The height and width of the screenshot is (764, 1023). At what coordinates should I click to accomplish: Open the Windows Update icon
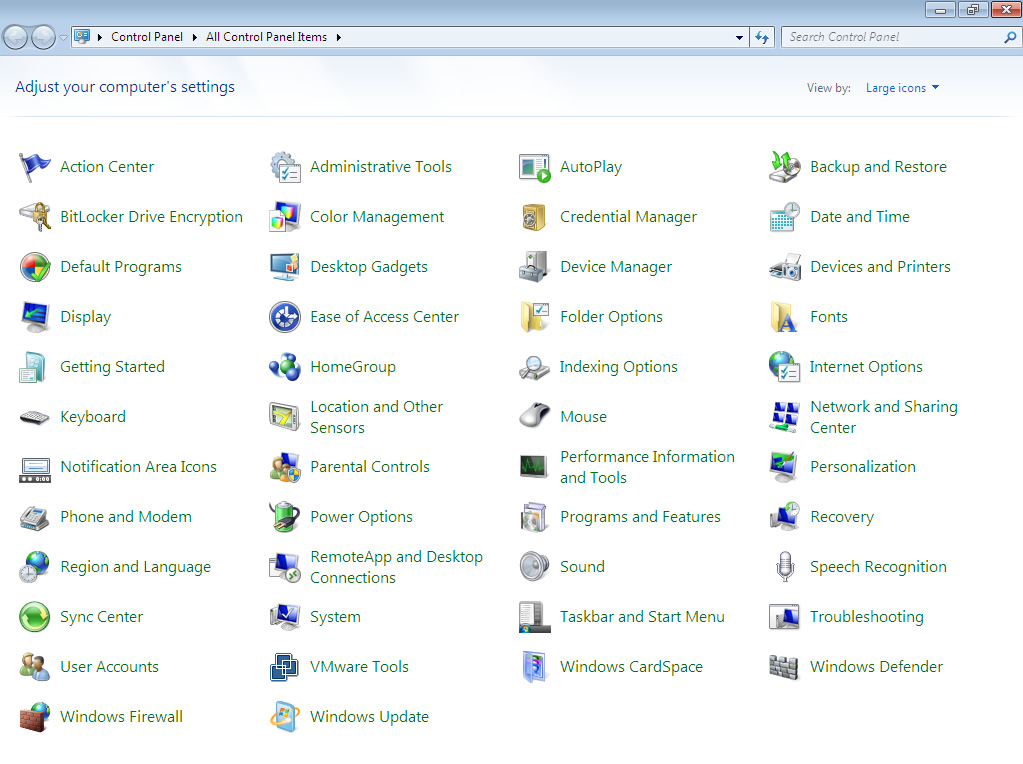[285, 717]
